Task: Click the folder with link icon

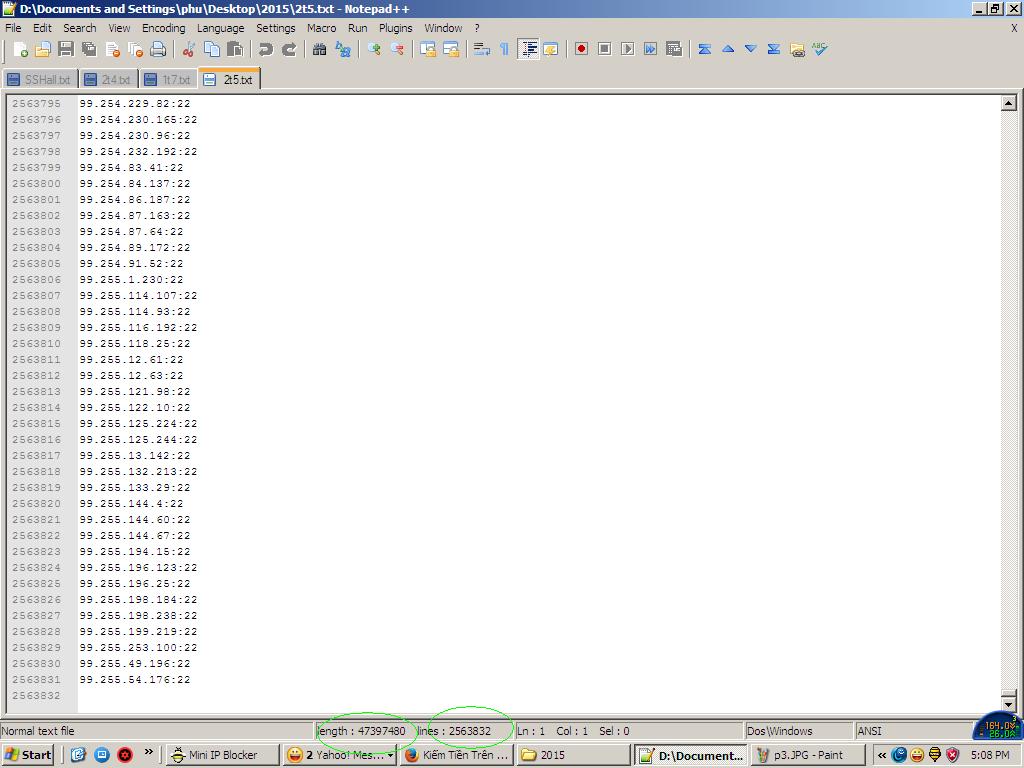Action: [x=797, y=50]
